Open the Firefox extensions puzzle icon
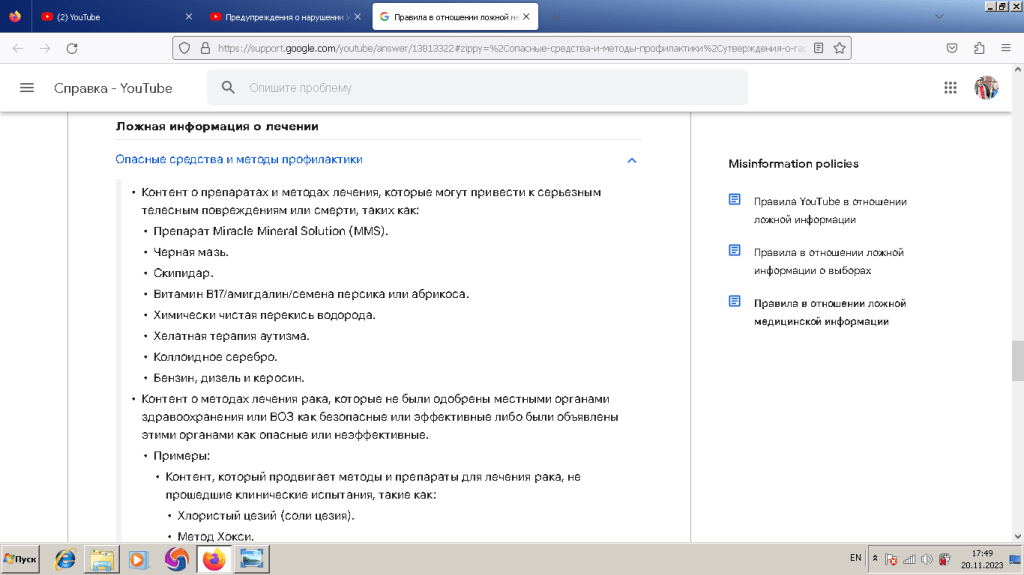 click(979, 48)
